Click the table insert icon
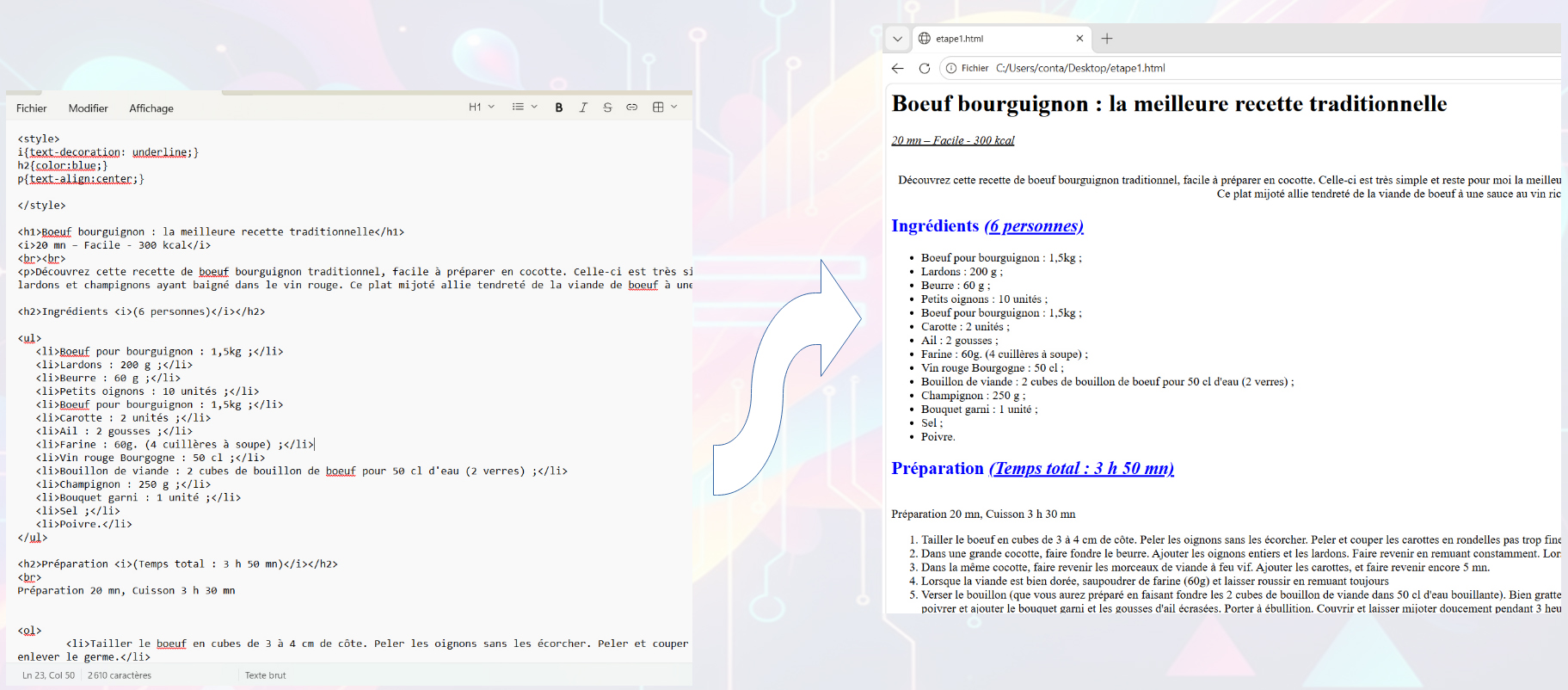Image resolution: width=1568 pixels, height=690 pixels. point(658,108)
